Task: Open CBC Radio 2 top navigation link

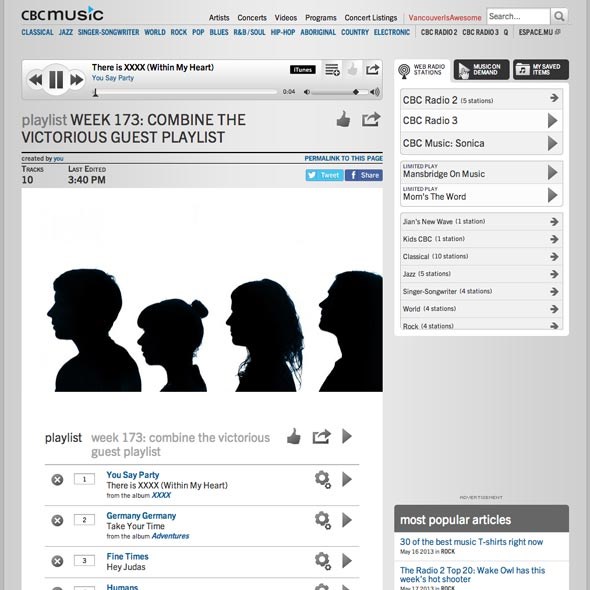Action: coord(439,32)
